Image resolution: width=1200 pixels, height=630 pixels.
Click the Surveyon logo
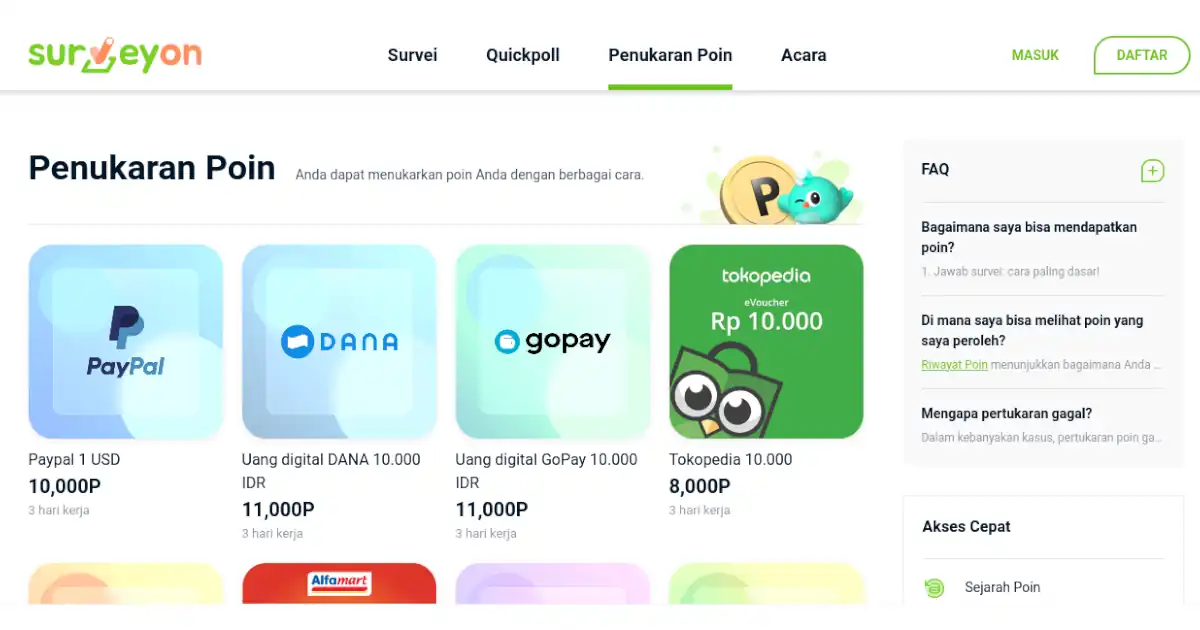(x=115, y=54)
